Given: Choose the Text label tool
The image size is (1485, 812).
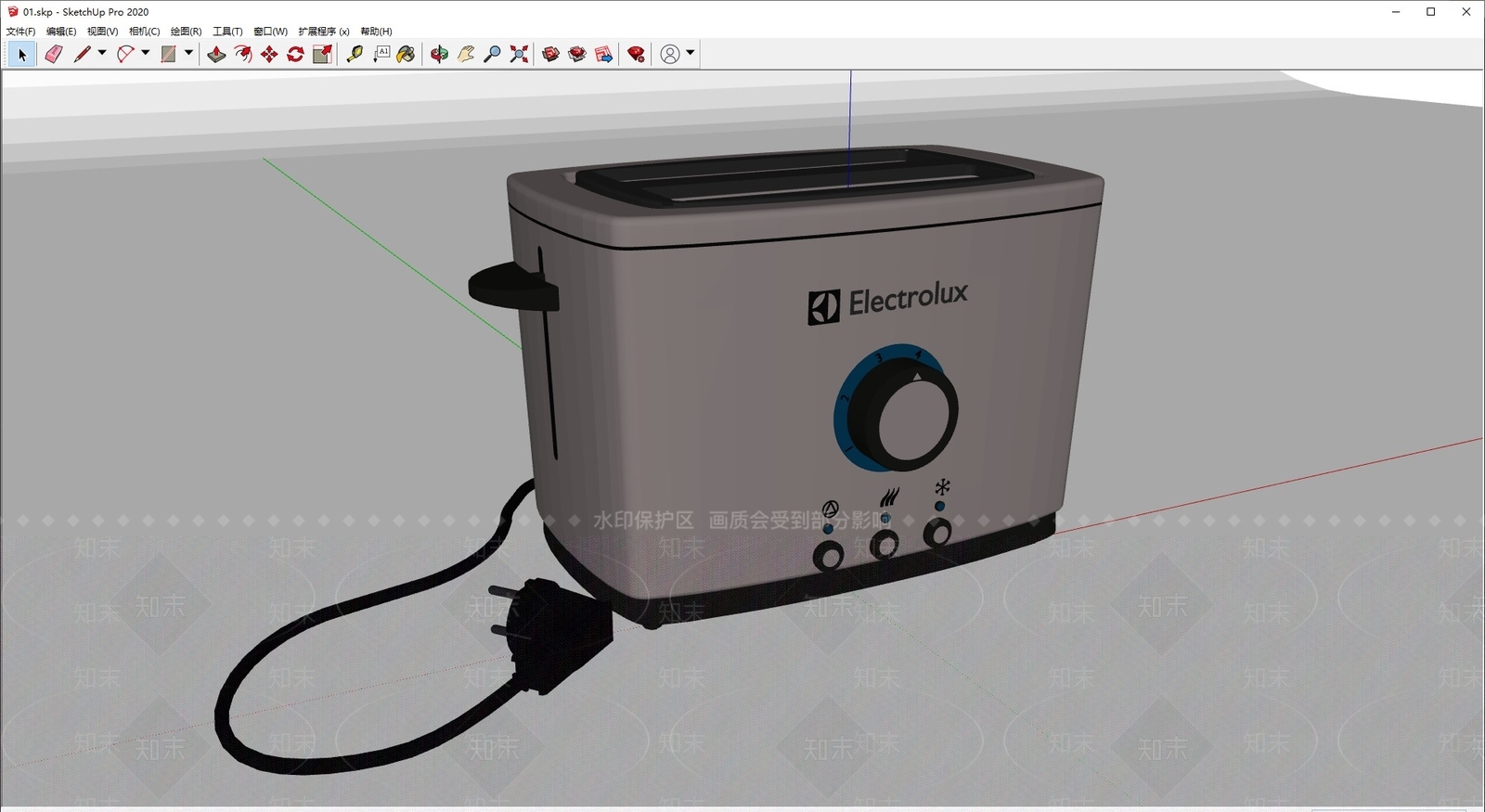Looking at the screenshot, I should click(381, 55).
